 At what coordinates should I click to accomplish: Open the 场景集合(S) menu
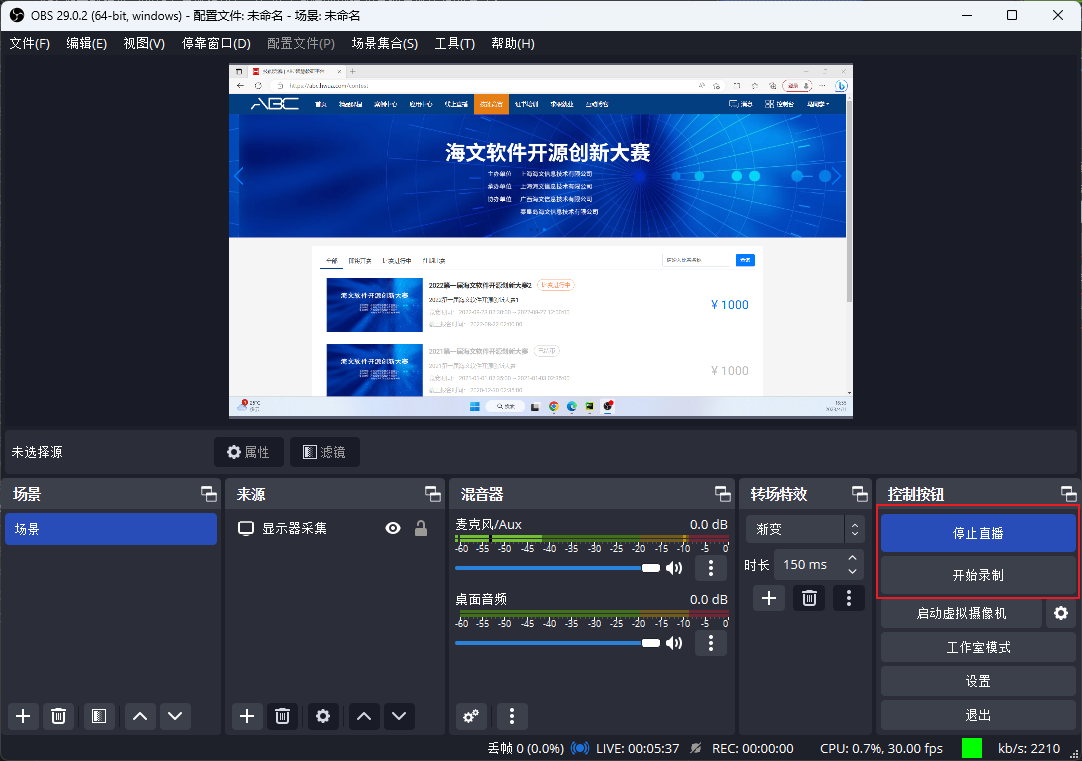click(385, 43)
